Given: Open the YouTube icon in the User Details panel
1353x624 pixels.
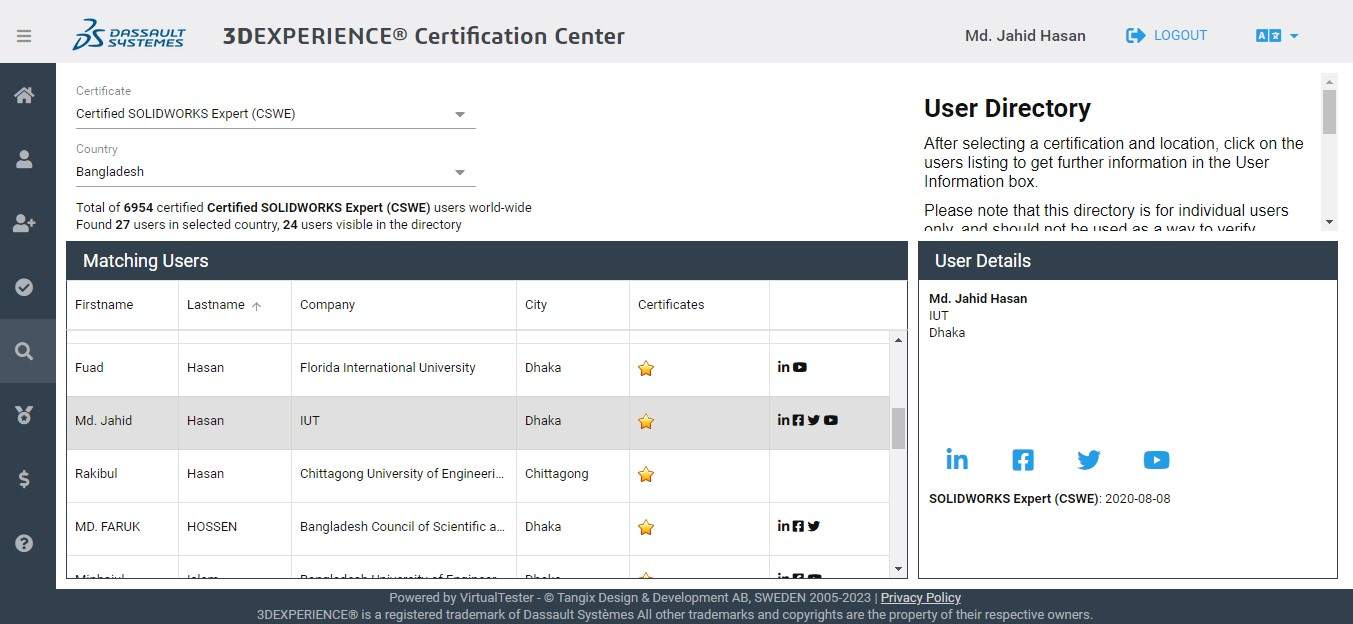Looking at the screenshot, I should 1156,460.
